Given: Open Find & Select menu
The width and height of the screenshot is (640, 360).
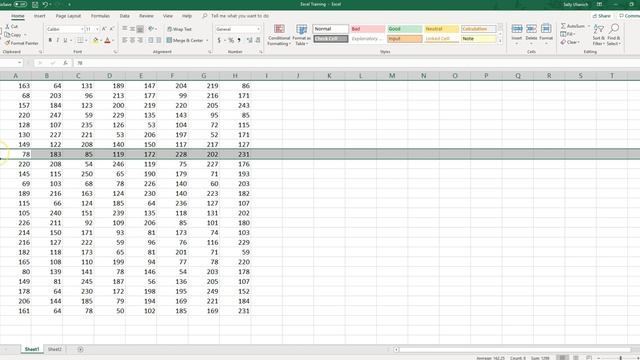Looking at the screenshot, I should point(613,35).
